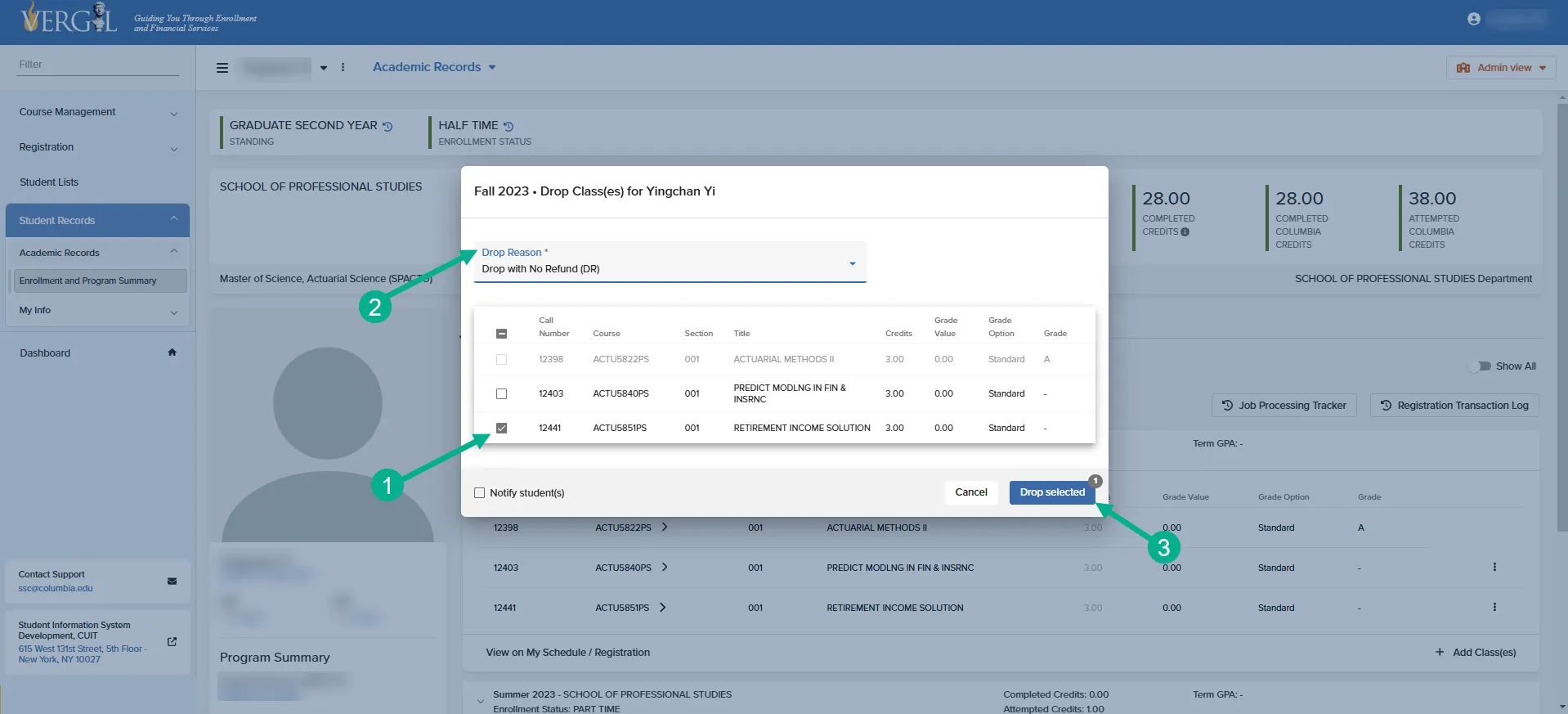
Task: Expand Course Management in sidebar
Action: point(98,112)
